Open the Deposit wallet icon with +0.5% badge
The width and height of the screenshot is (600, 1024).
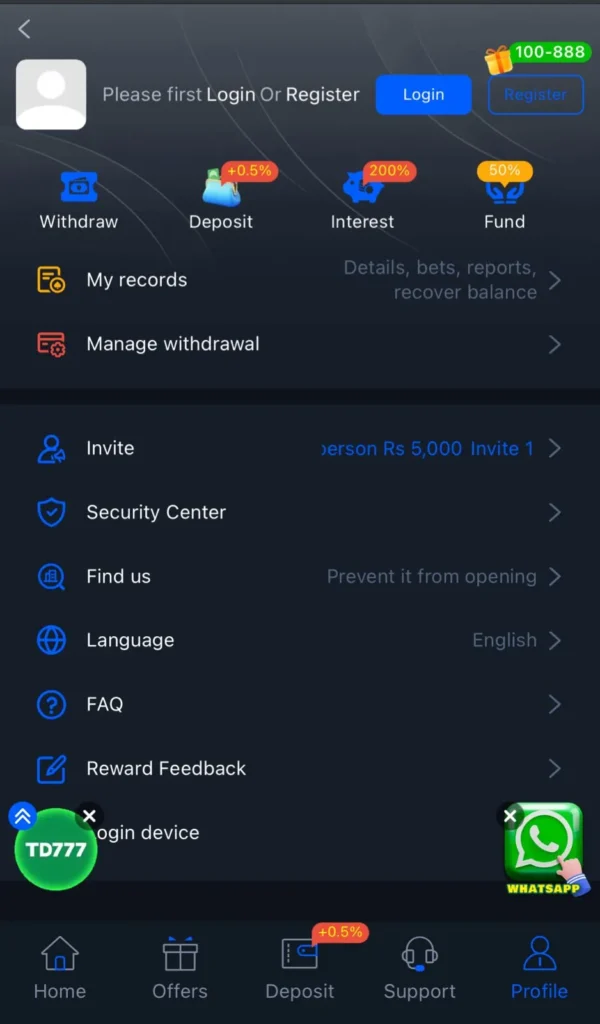tap(221, 188)
